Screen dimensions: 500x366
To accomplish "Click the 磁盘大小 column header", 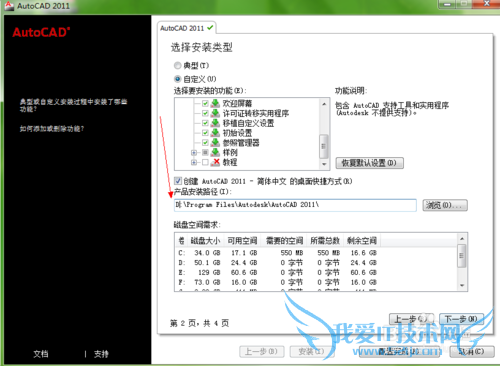I will 205,240.
